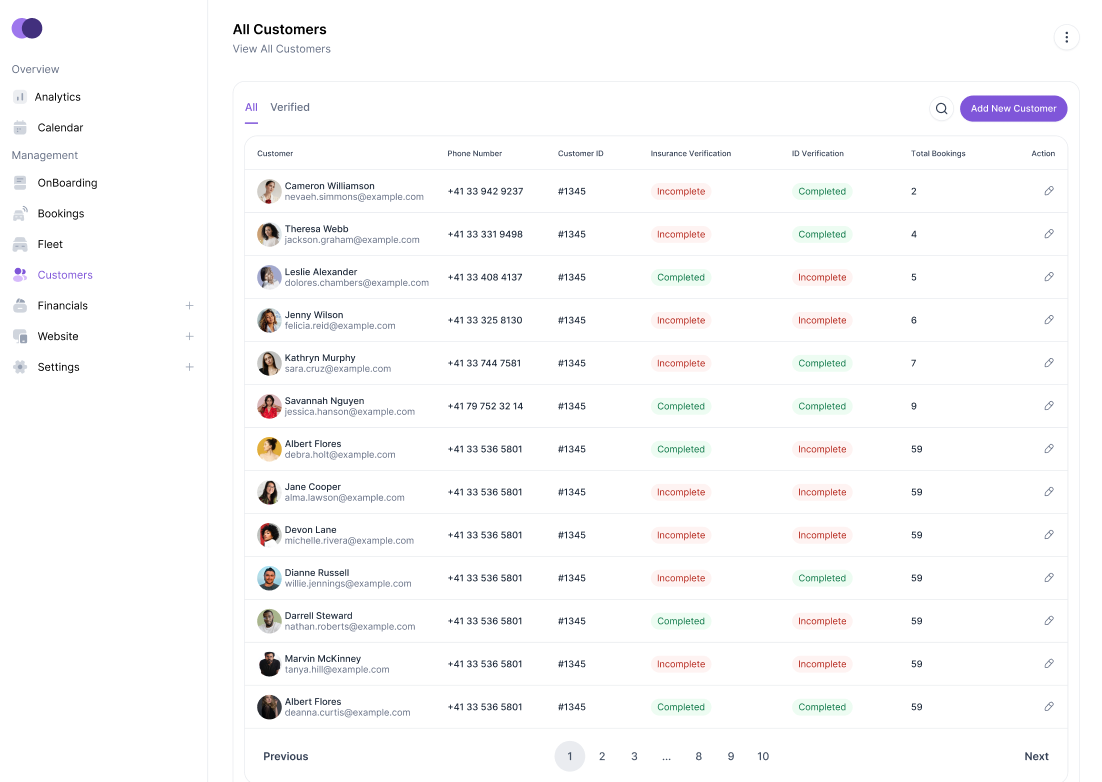Expand the Website submenu plus

pos(189,337)
